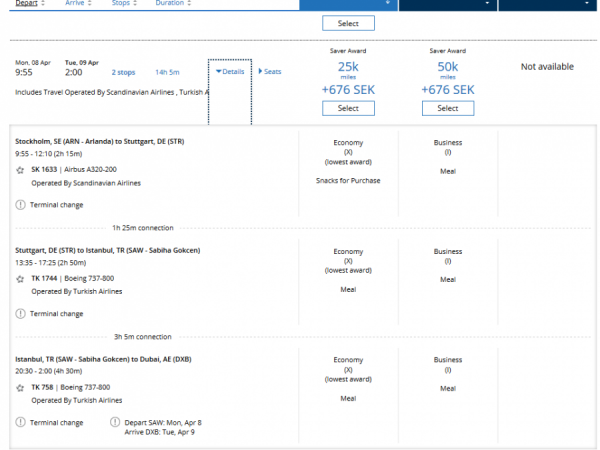Click Terminal change alert icon for Stuttgart–Istanbul
Screen dimensions: 600x450
click(21, 314)
